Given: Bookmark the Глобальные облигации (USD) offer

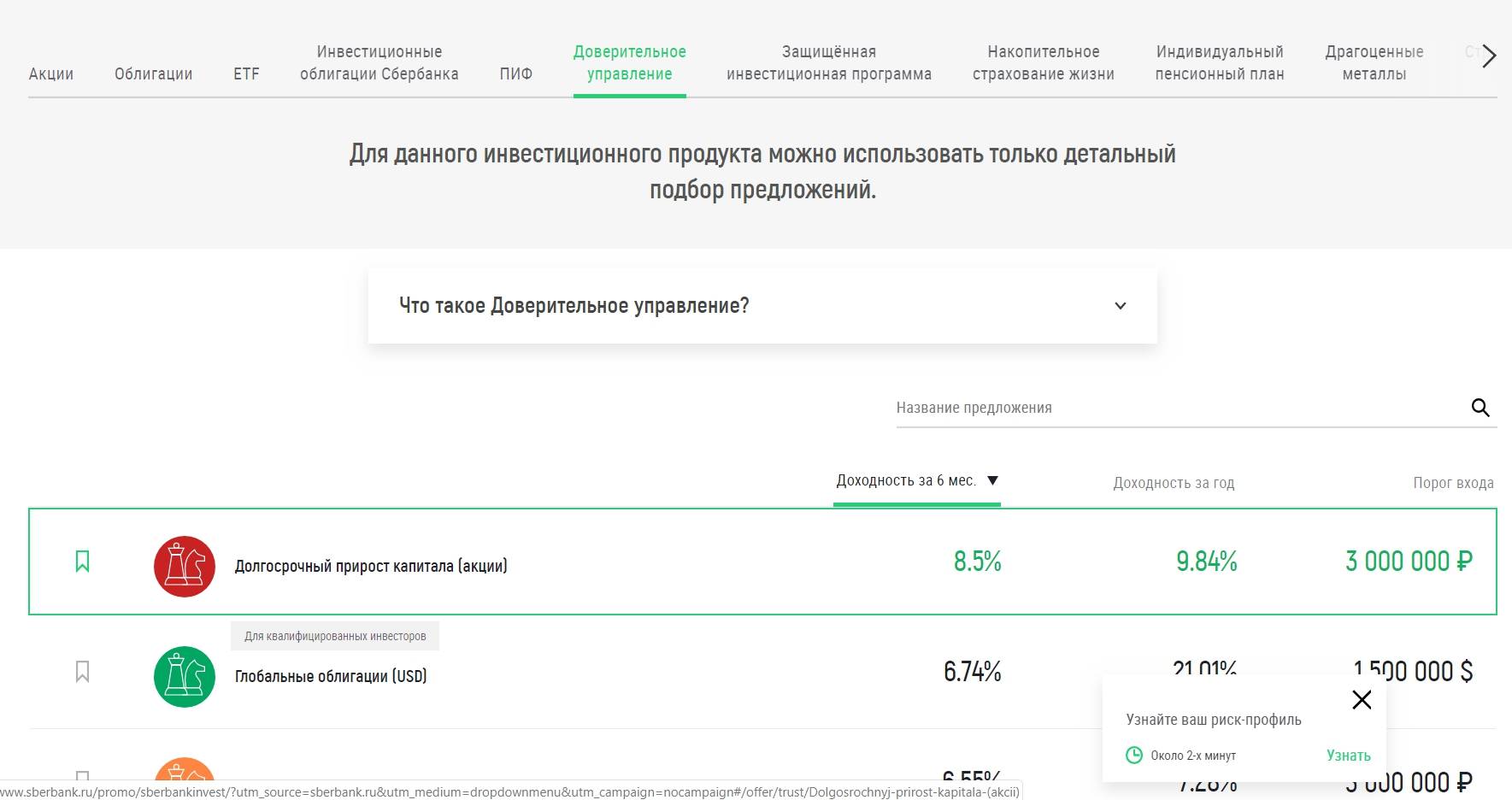Looking at the screenshot, I should click(x=83, y=672).
